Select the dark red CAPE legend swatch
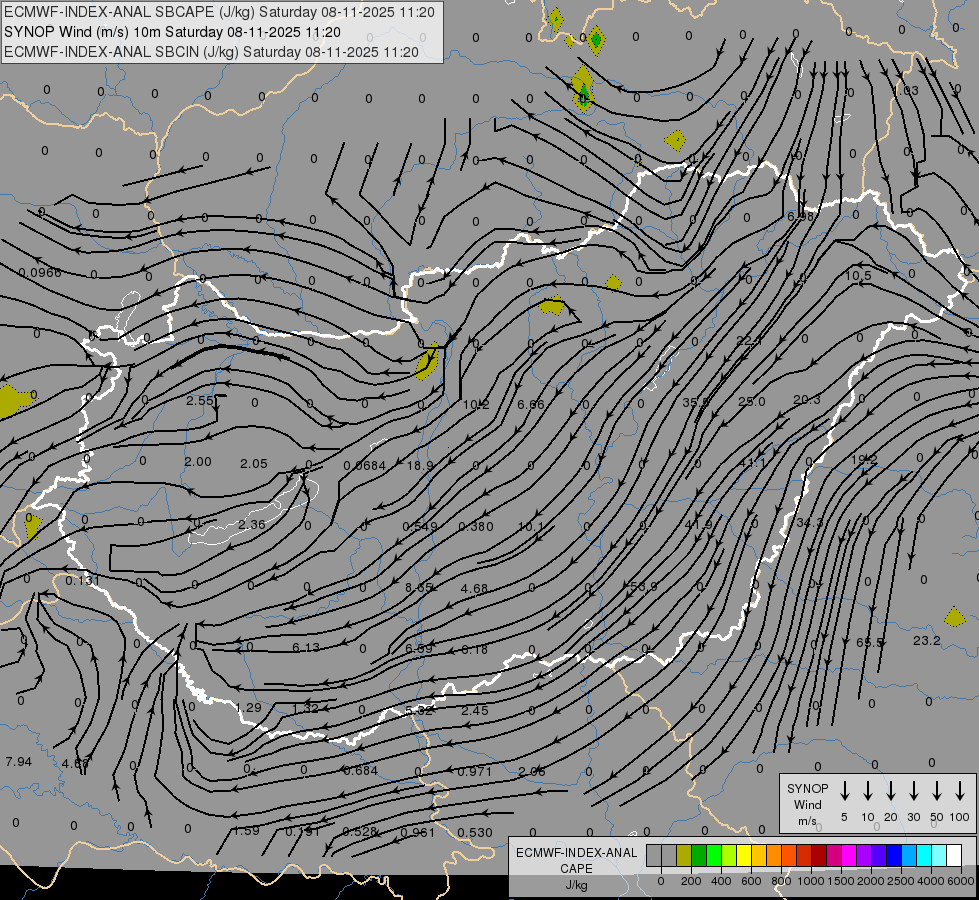 tap(819, 856)
